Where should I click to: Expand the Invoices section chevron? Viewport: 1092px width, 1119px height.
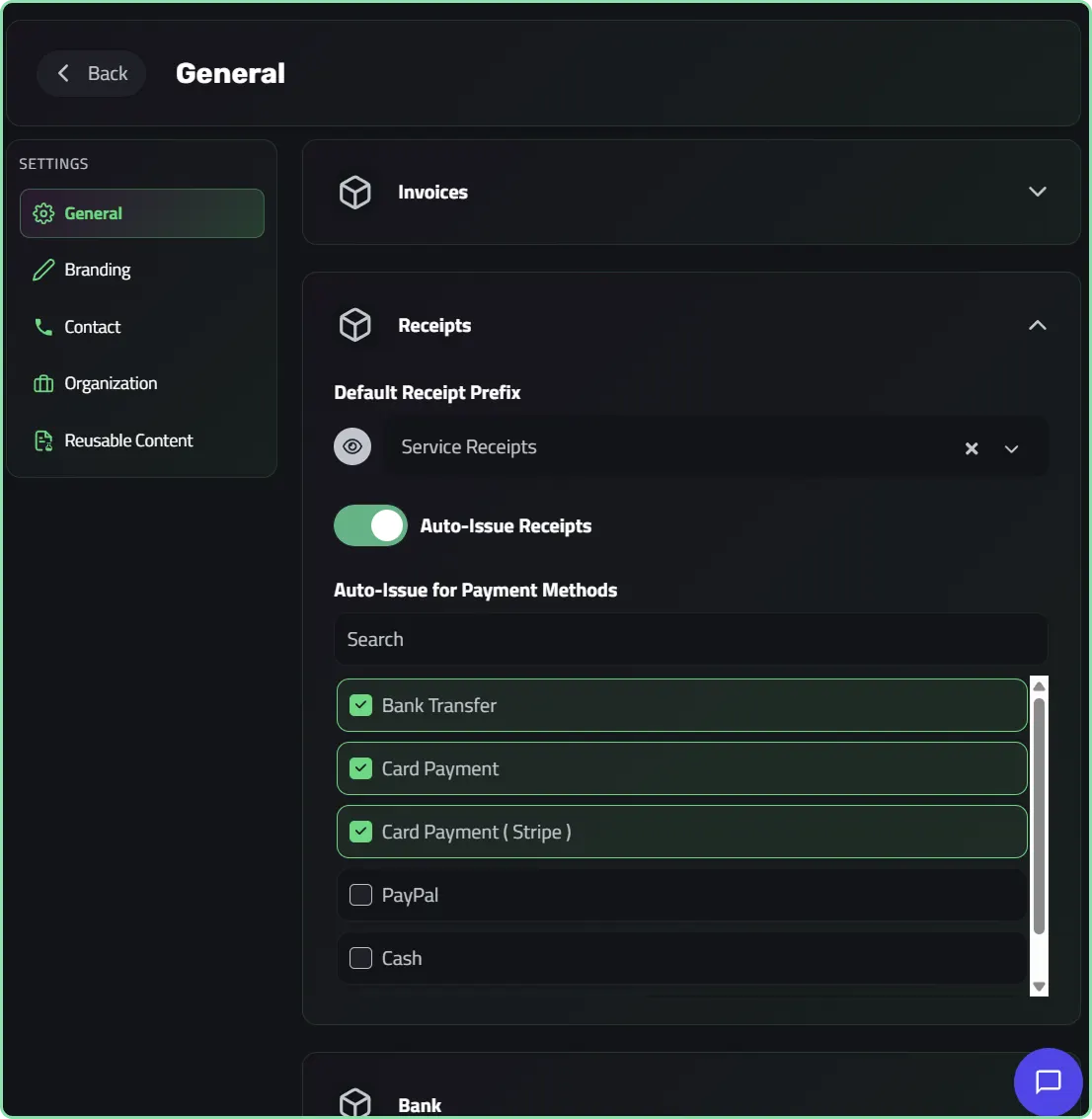click(1037, 192)
